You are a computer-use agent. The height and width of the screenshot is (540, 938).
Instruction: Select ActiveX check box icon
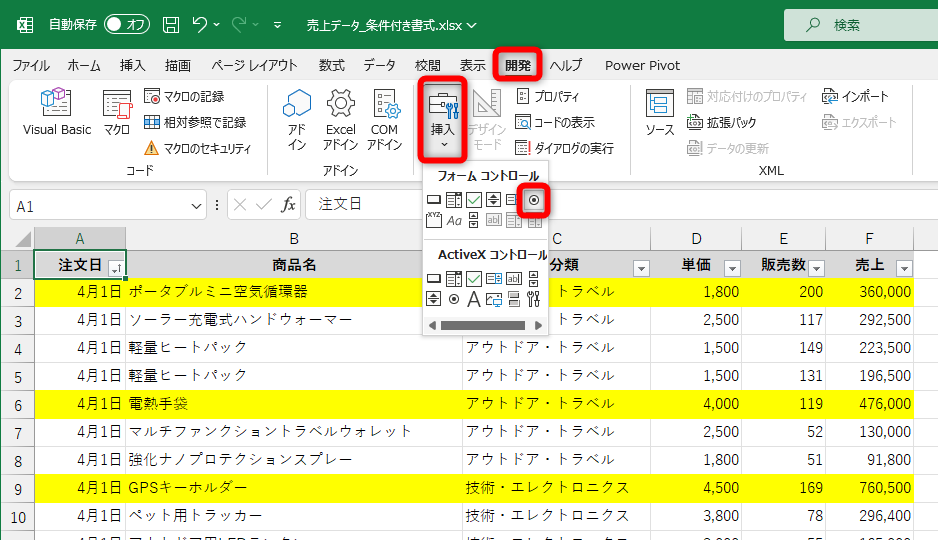tap(474, 279)
